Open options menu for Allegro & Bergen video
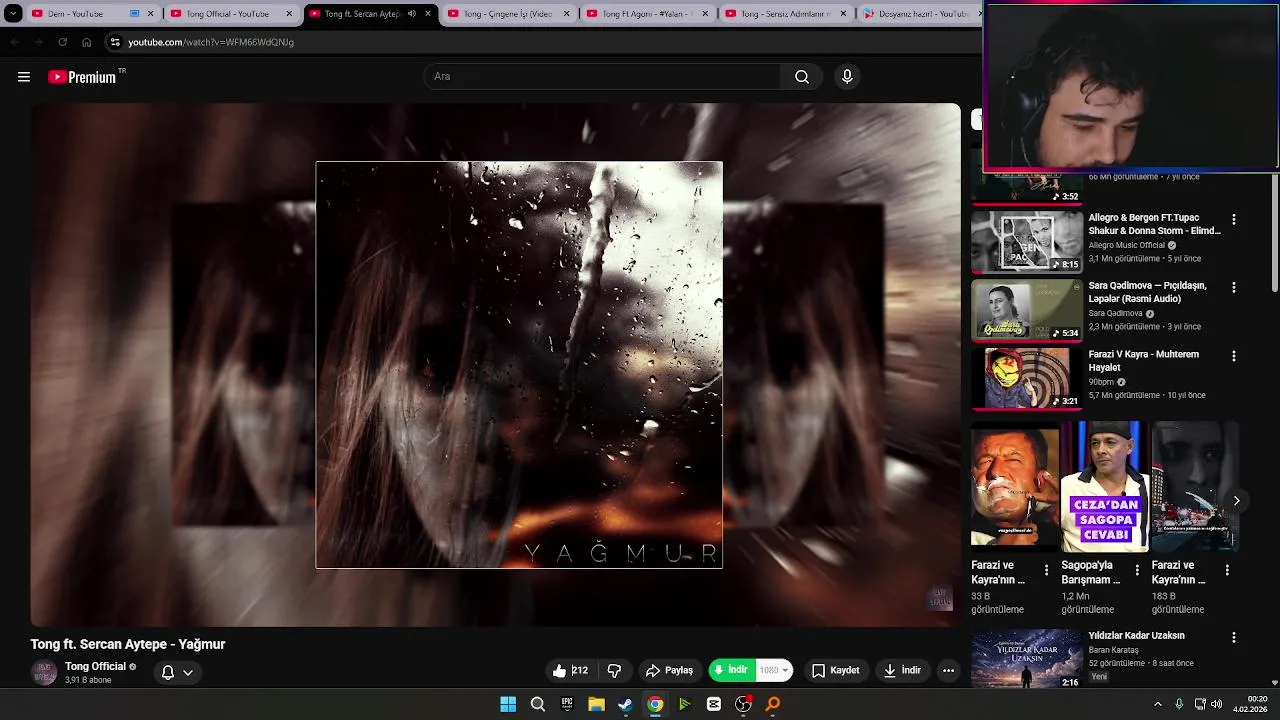 click(x=1233, y=220)
